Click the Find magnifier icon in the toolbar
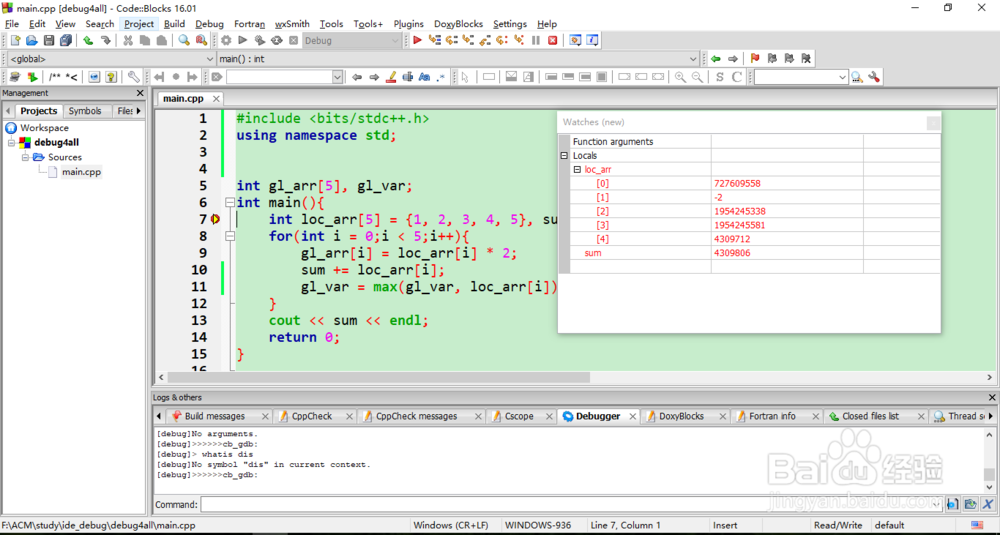 (184, 40)
